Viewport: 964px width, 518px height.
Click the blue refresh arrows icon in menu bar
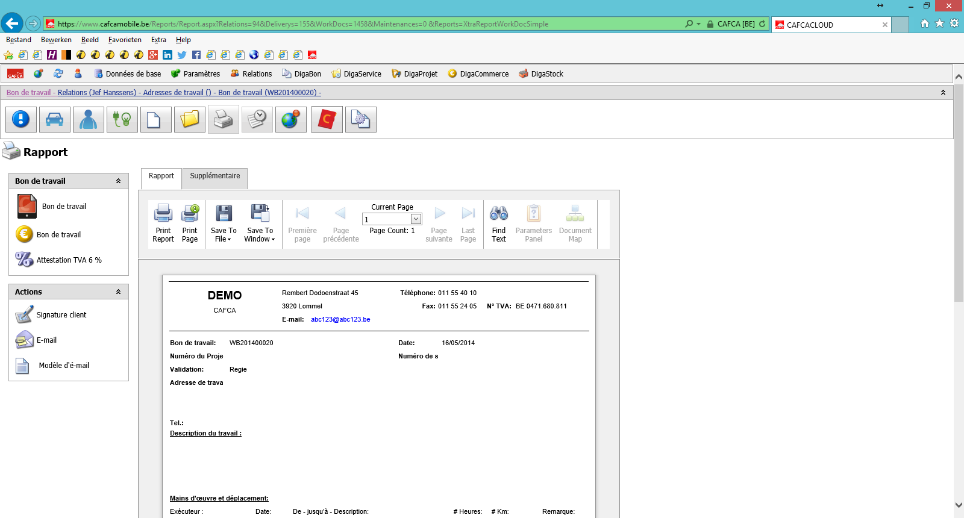(58, 74)
